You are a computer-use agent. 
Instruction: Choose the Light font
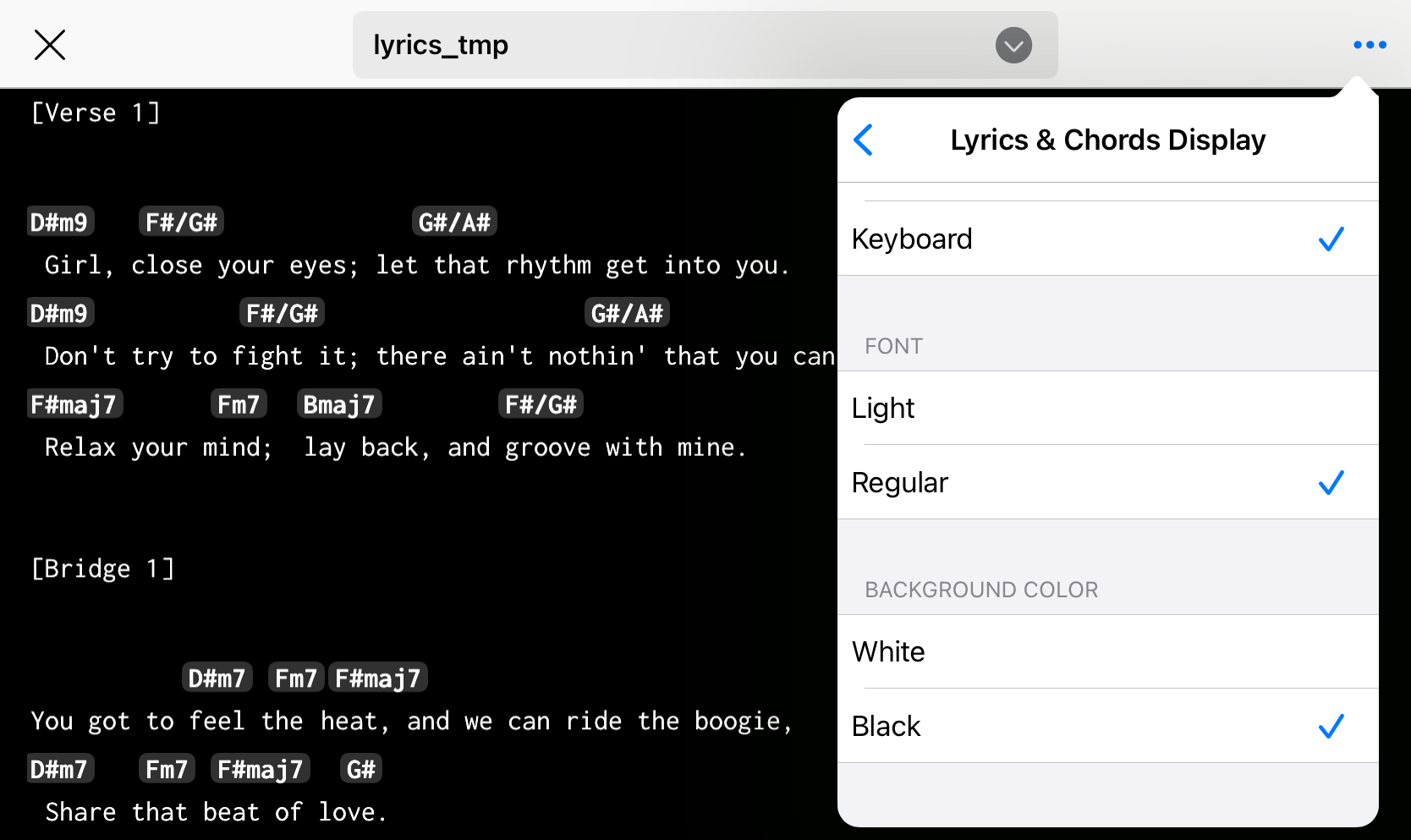tap(1107, 408)
